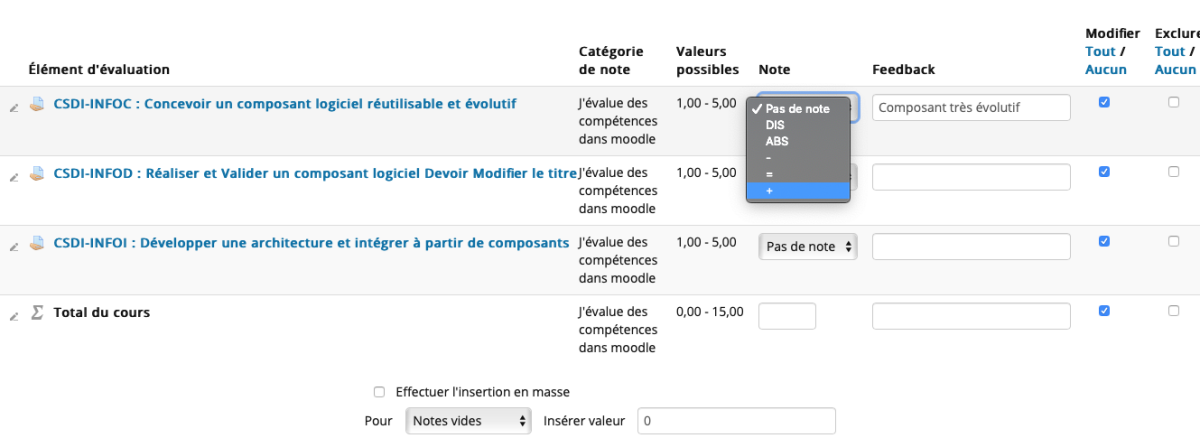1200x438 pixels.
Task: Open the Notes vides dropdown
Action: coord(468,421)
